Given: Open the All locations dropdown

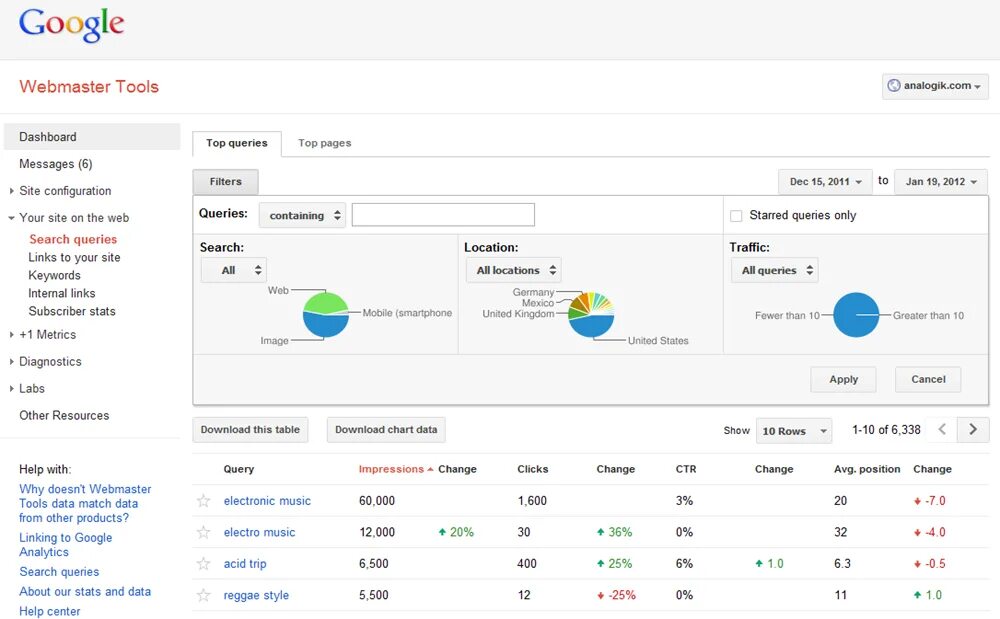Looking at the screenshot, I should 514,270.
